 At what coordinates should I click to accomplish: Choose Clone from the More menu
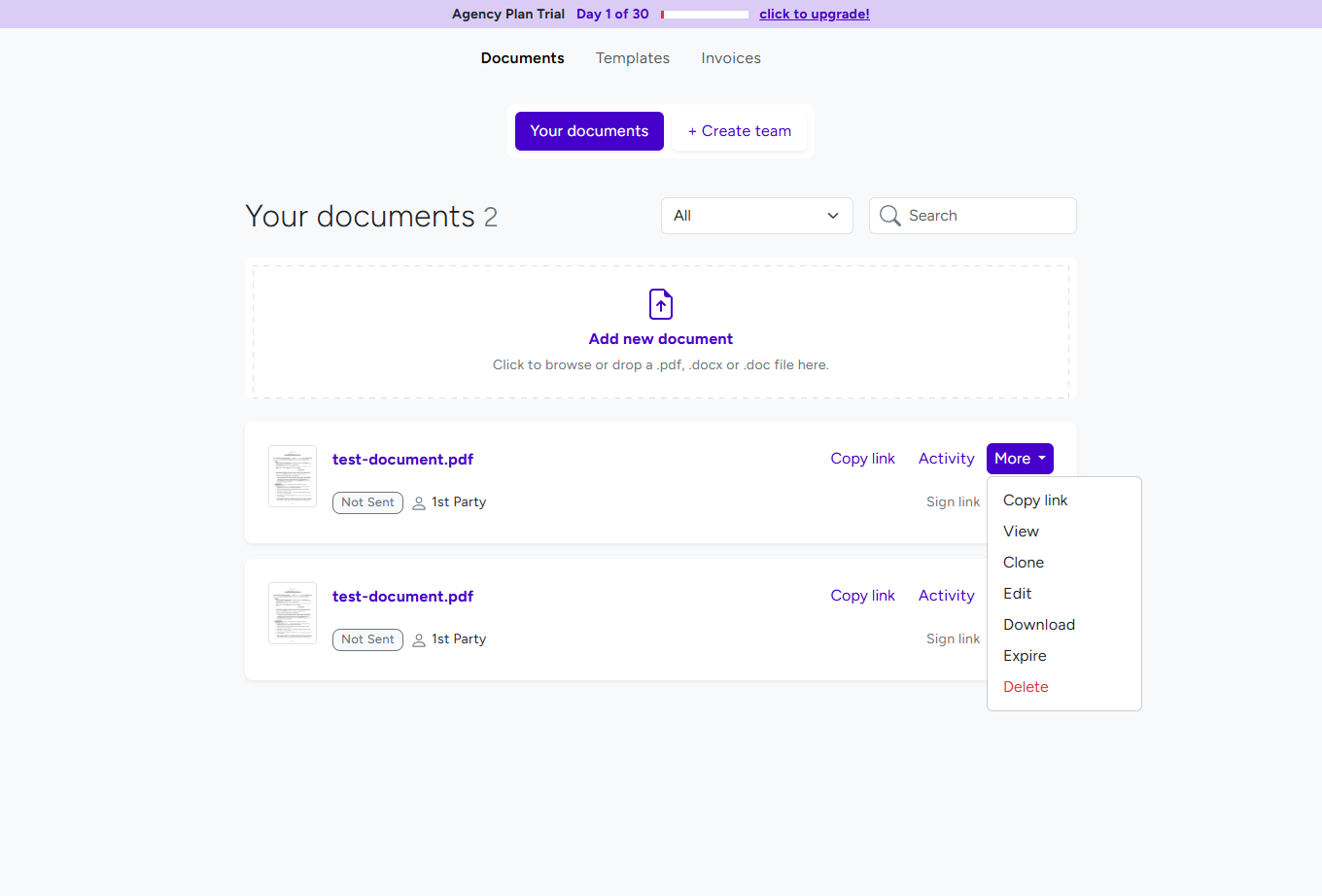[1023, 562]
